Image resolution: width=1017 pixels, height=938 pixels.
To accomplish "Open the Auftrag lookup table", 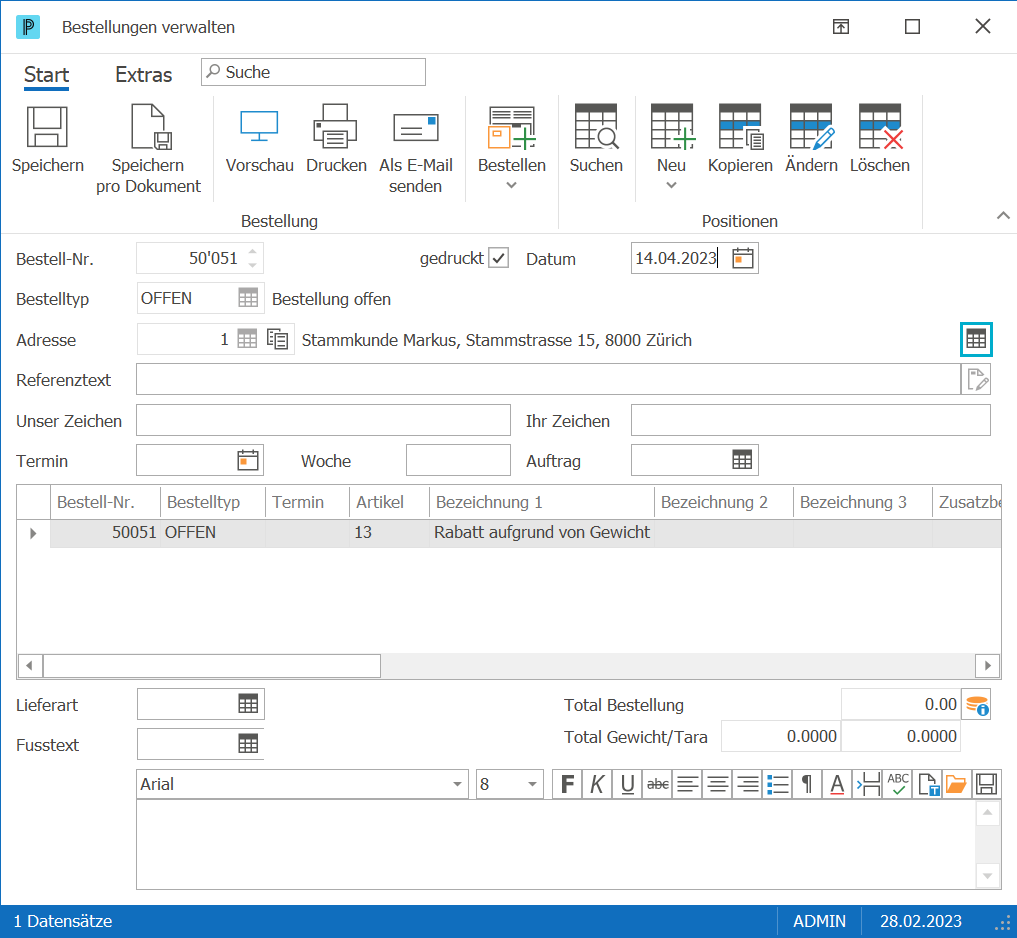I will tap(742, 461).
